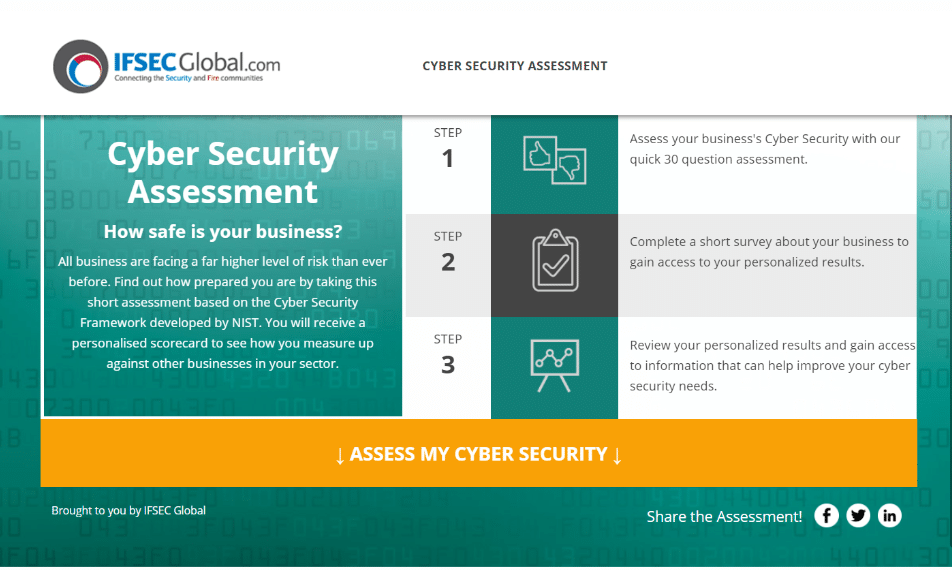Share the assessment on Twitter

click(x=858, y=515)
